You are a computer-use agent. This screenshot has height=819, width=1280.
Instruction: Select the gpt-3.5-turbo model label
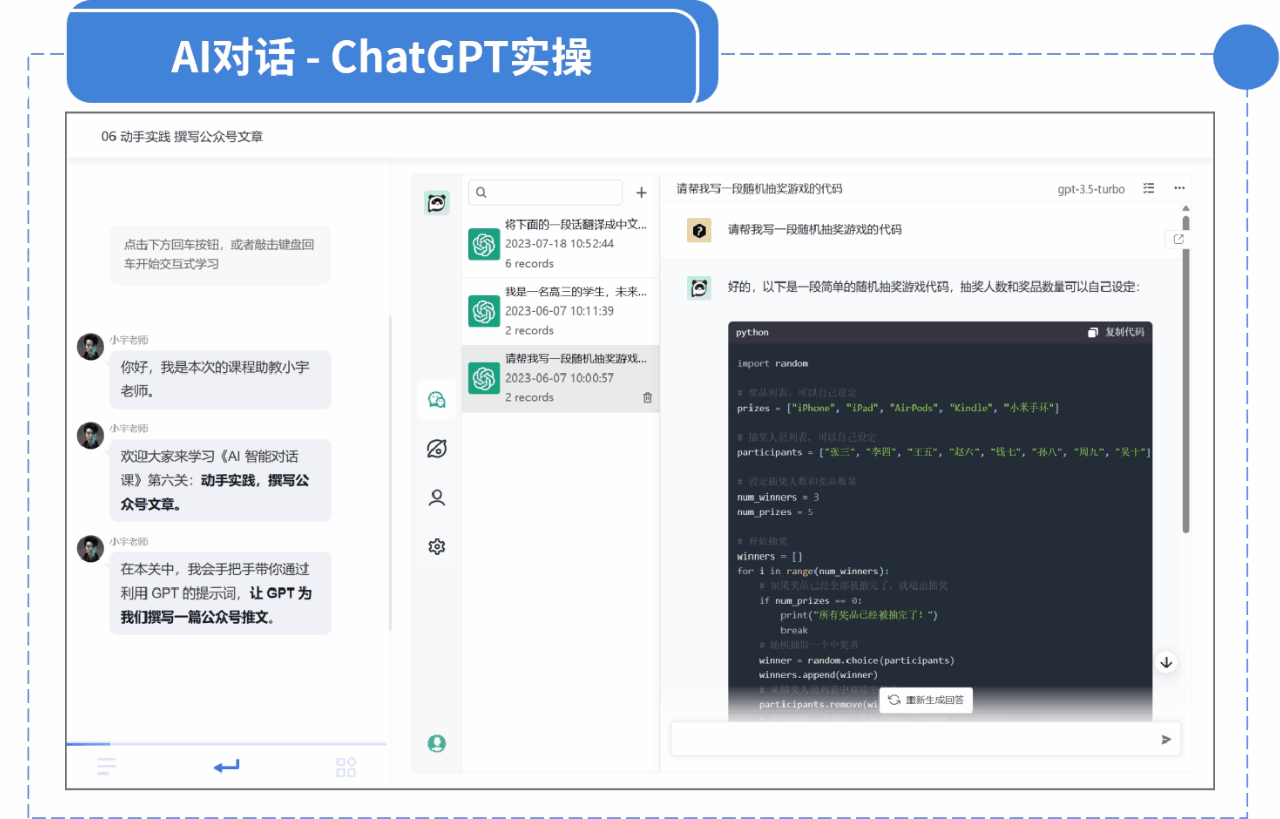1091,189
